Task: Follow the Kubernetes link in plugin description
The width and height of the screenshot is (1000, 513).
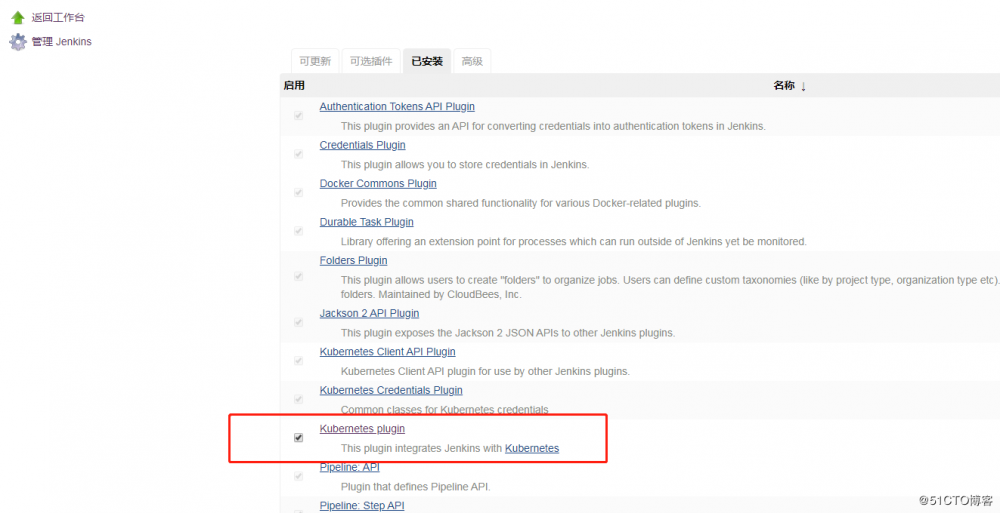Action: pyautogui.click(x=532, y=448)
